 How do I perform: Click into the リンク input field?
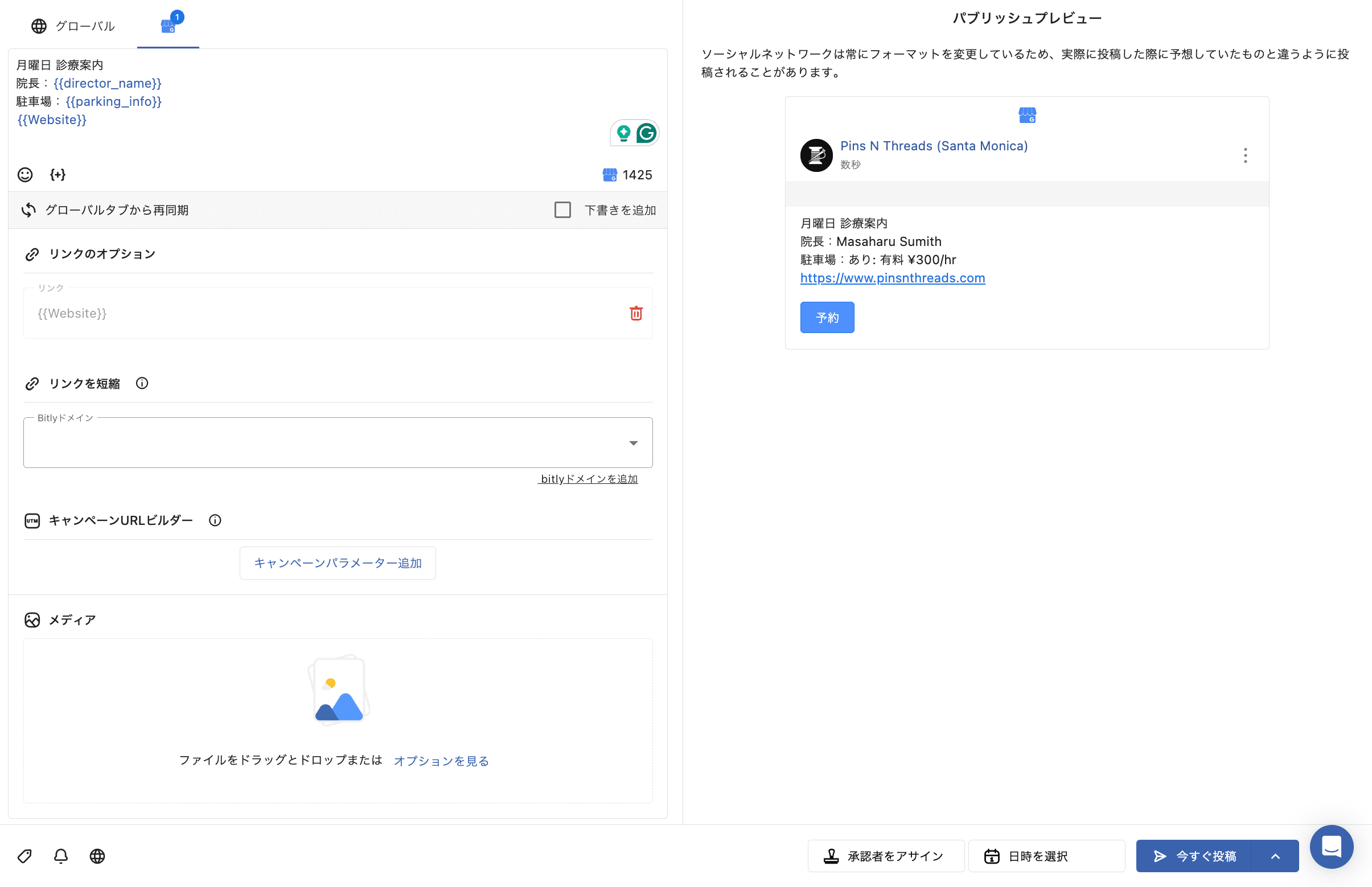pos(323,313)
